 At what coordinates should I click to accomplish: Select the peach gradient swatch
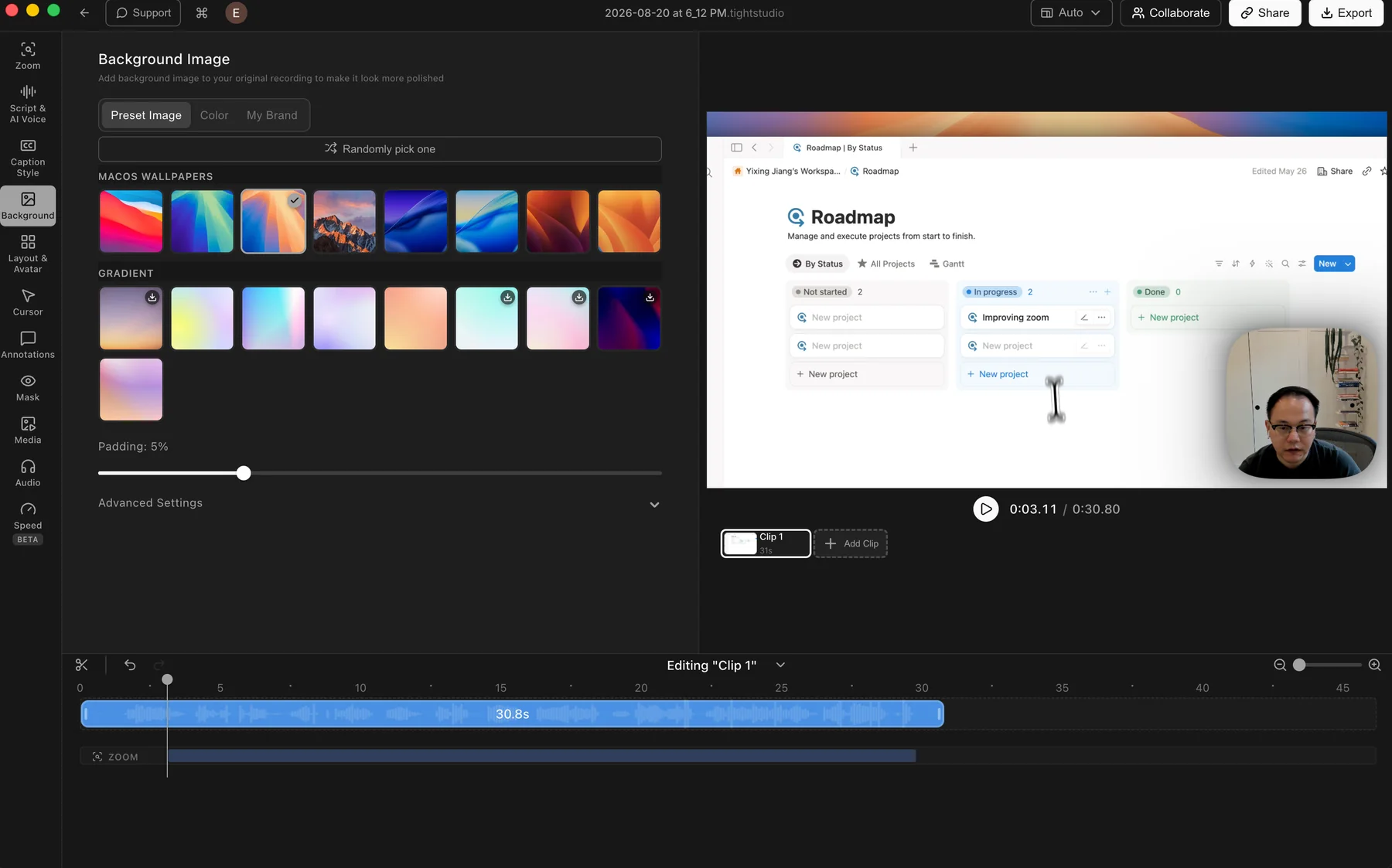(415, 318)
